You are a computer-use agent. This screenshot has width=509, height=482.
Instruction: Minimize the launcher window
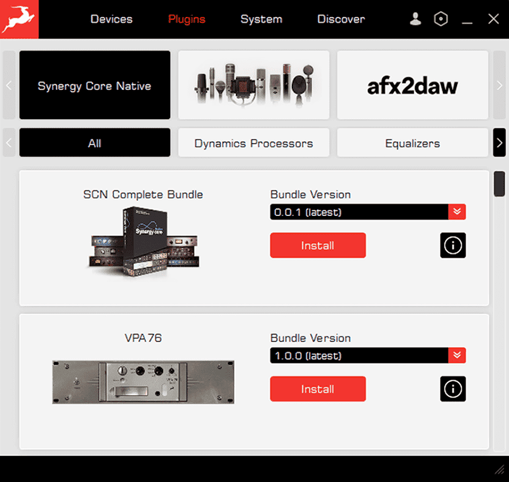(467, 23)
